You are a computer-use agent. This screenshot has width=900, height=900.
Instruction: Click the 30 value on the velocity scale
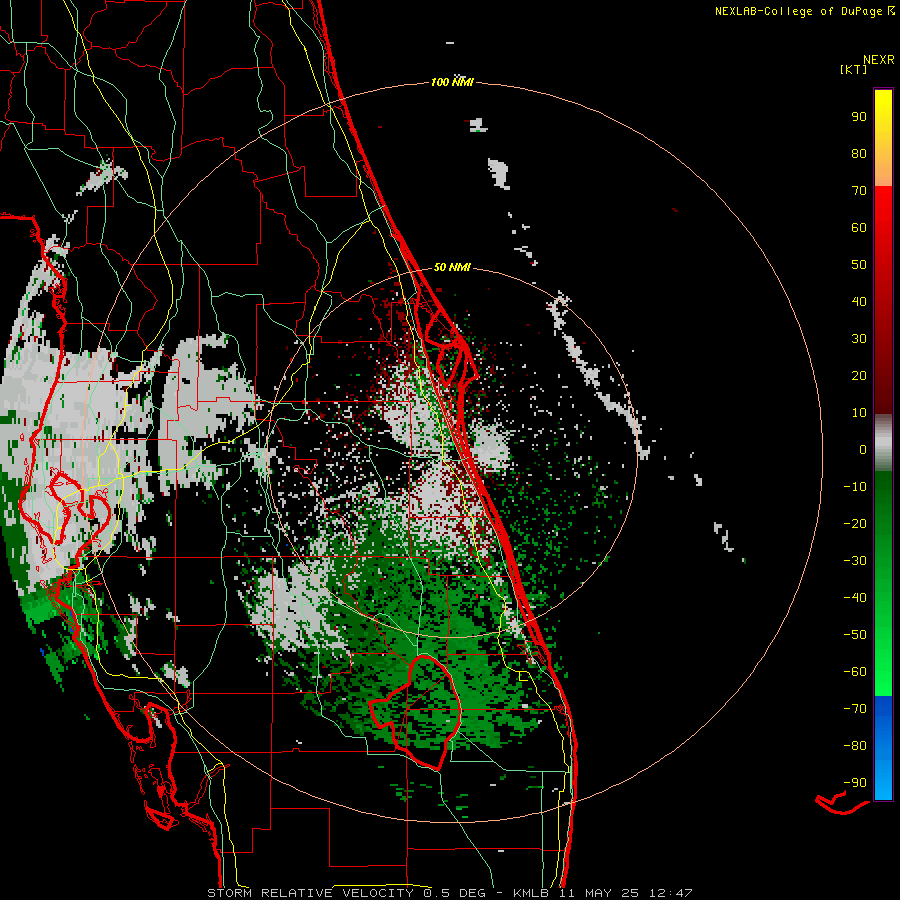tap(859, 339)
